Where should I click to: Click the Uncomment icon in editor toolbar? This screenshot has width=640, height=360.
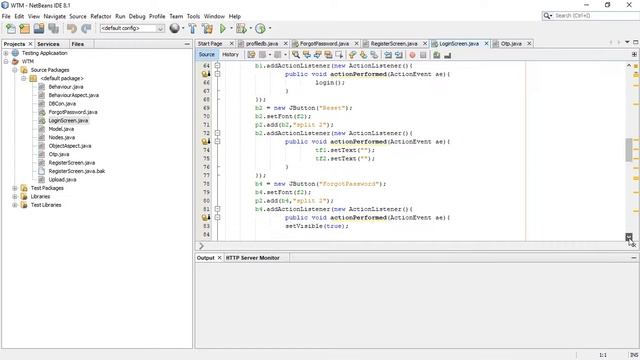pos(448,55)
